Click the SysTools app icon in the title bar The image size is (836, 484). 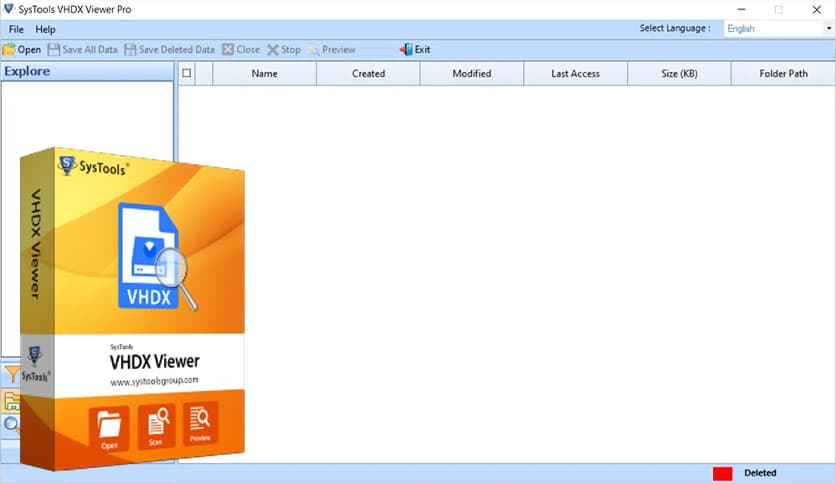pos(9,9)
